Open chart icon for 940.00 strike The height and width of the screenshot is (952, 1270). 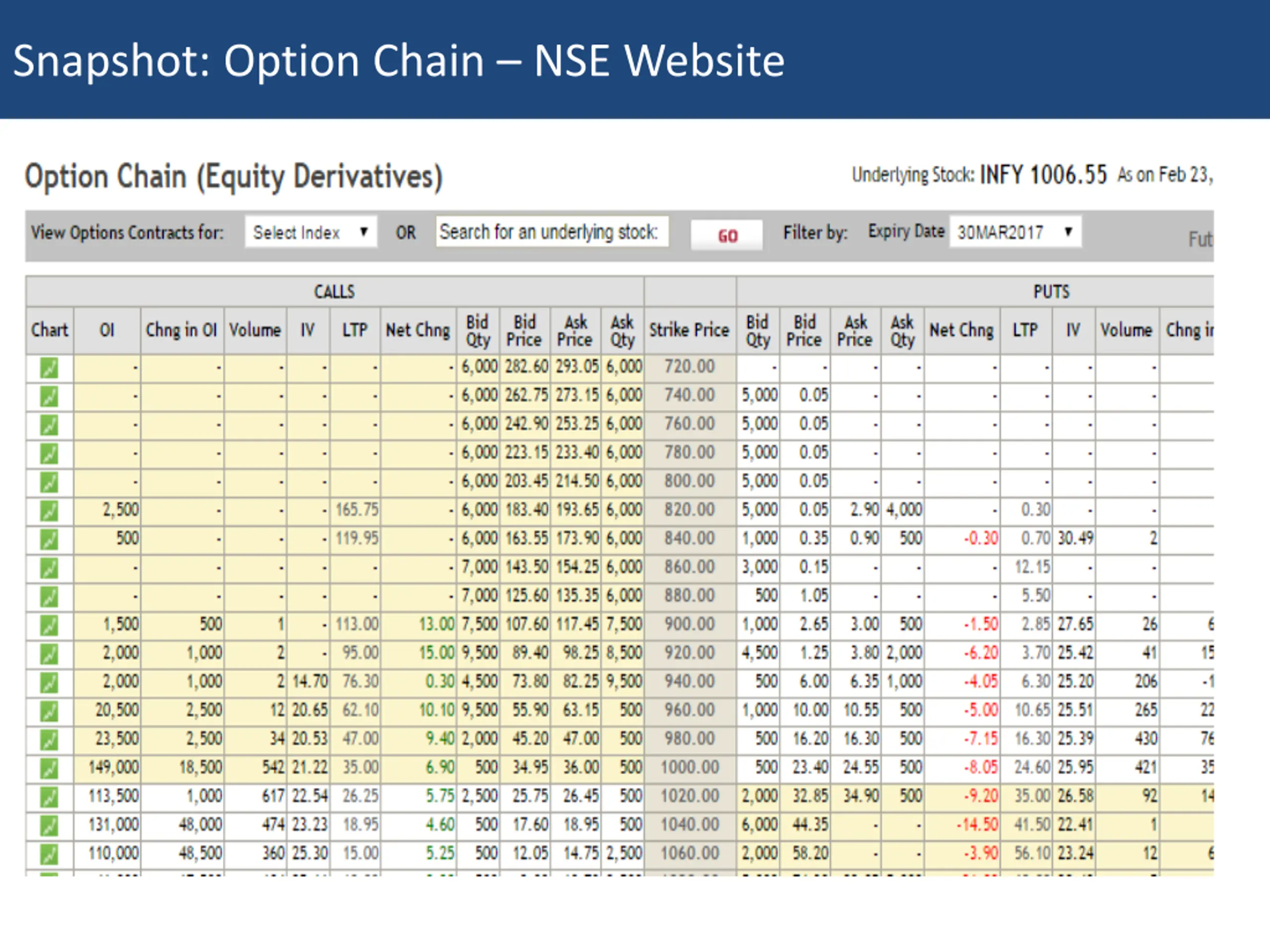click(49, 683)
